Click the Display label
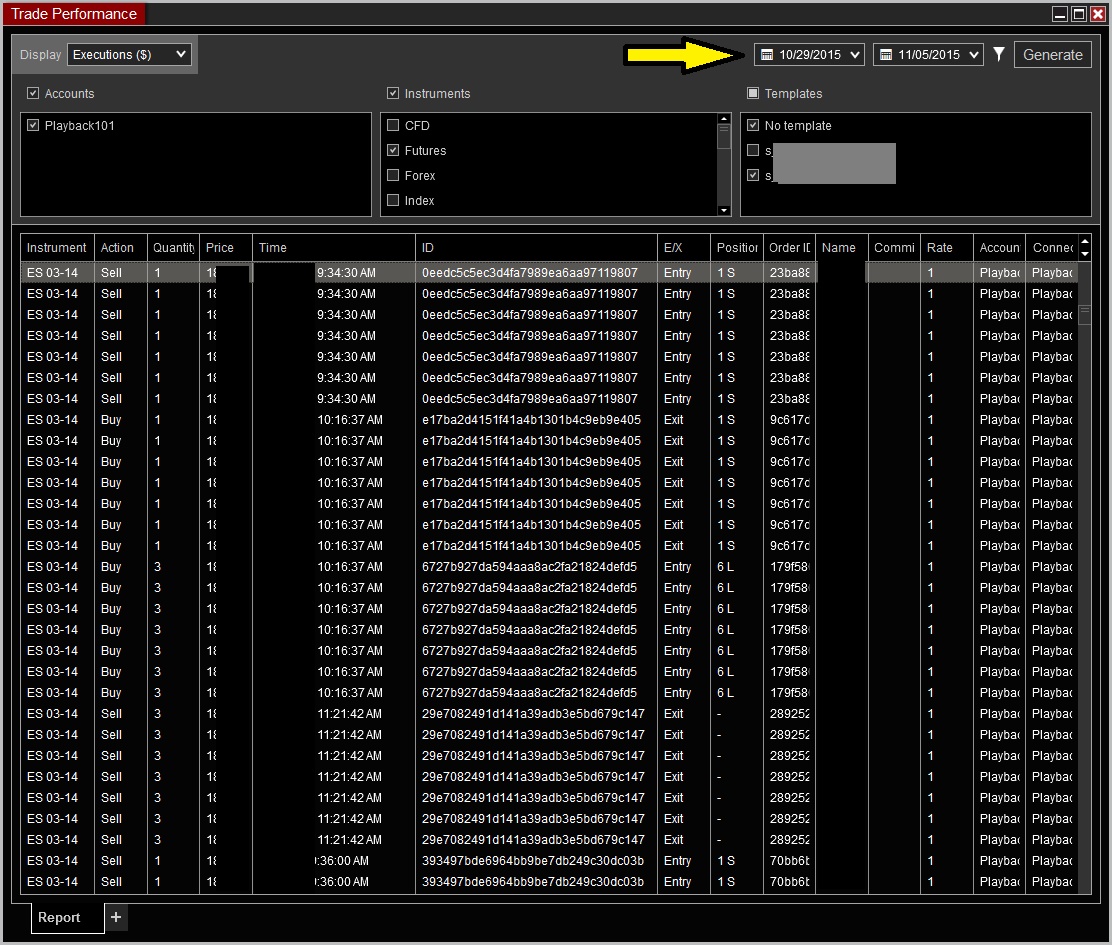This screenshot has height=945, width=1112. pyautogui.click(x=40, y=55)
